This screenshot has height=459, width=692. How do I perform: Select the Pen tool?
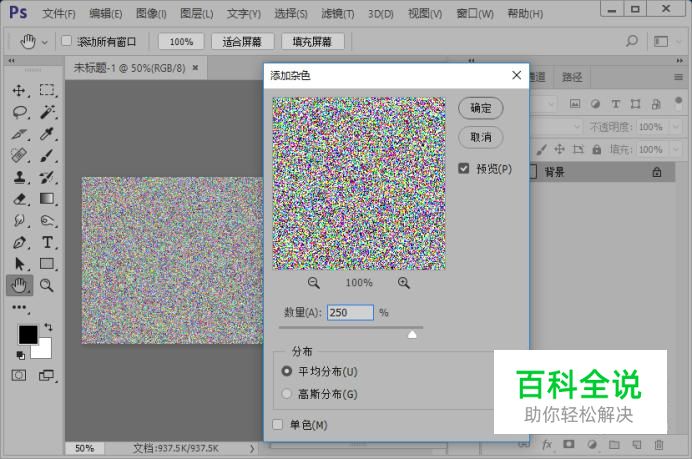click(19, 242)
